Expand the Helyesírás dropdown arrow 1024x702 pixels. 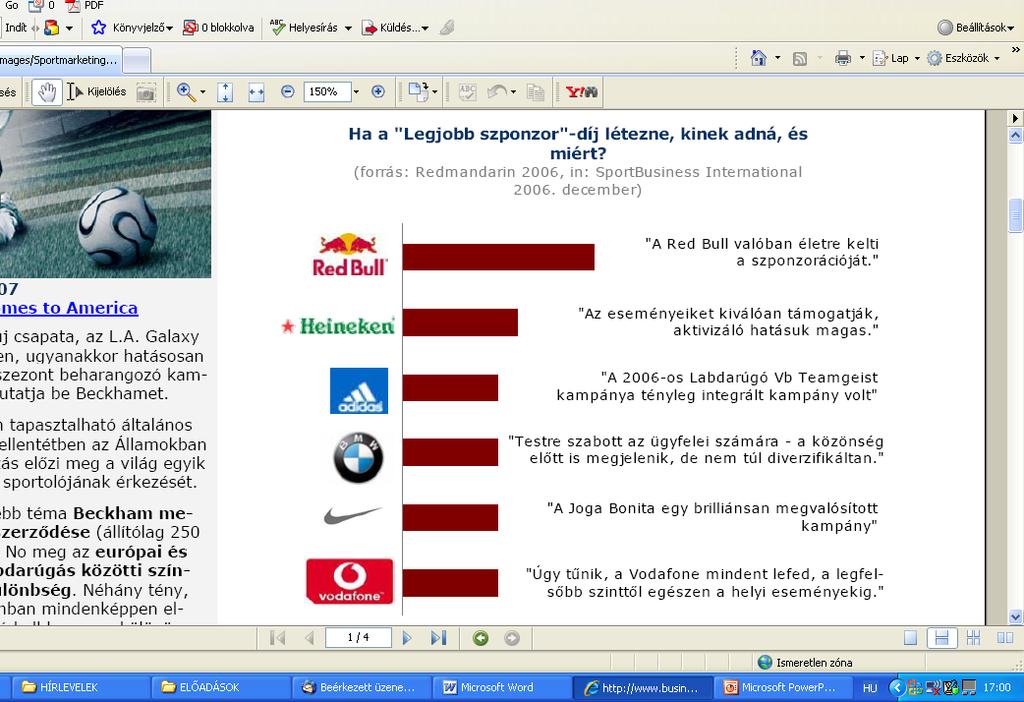coord(348,28)
